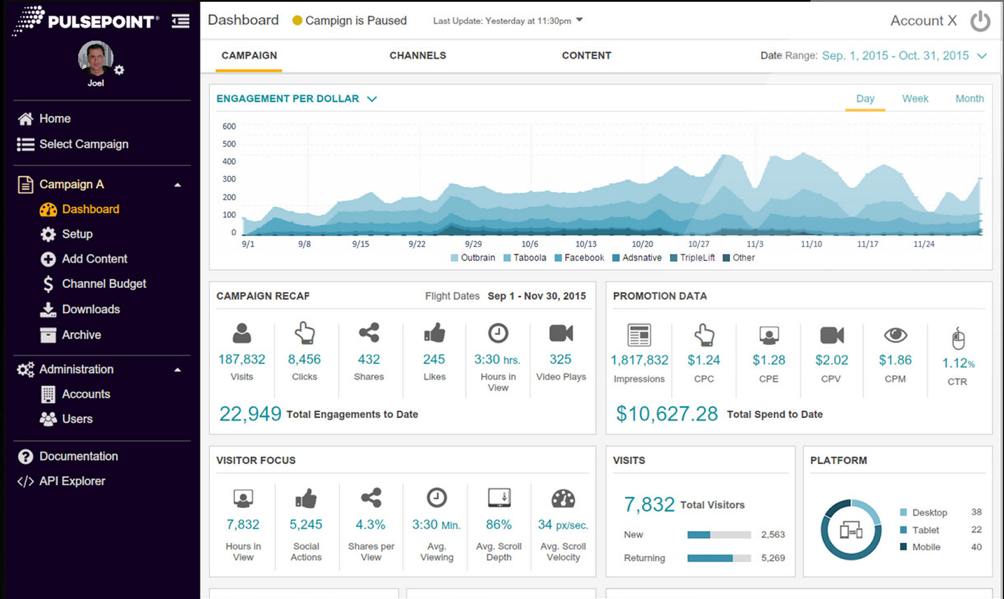
Task: Open the Engagement Per Dollar metric dropdown
Action: point(372,99)
